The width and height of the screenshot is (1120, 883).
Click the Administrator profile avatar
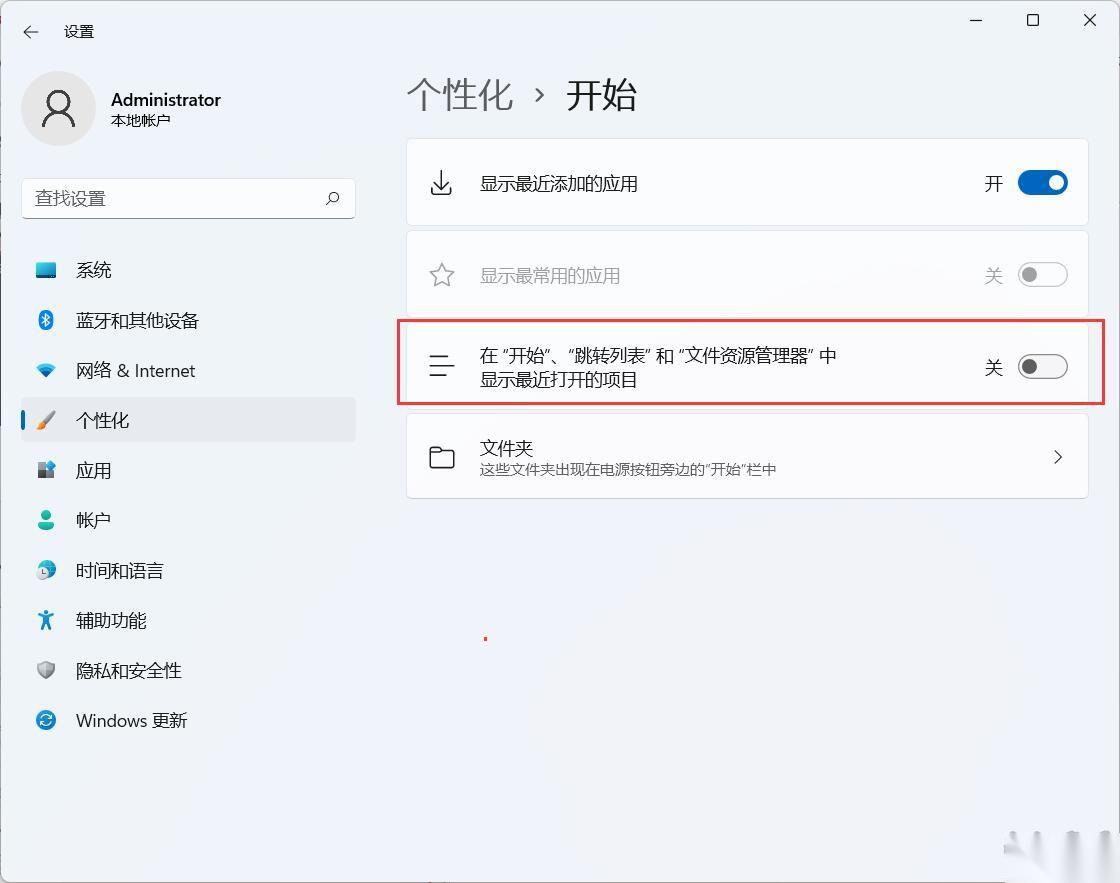coord(59,108)
